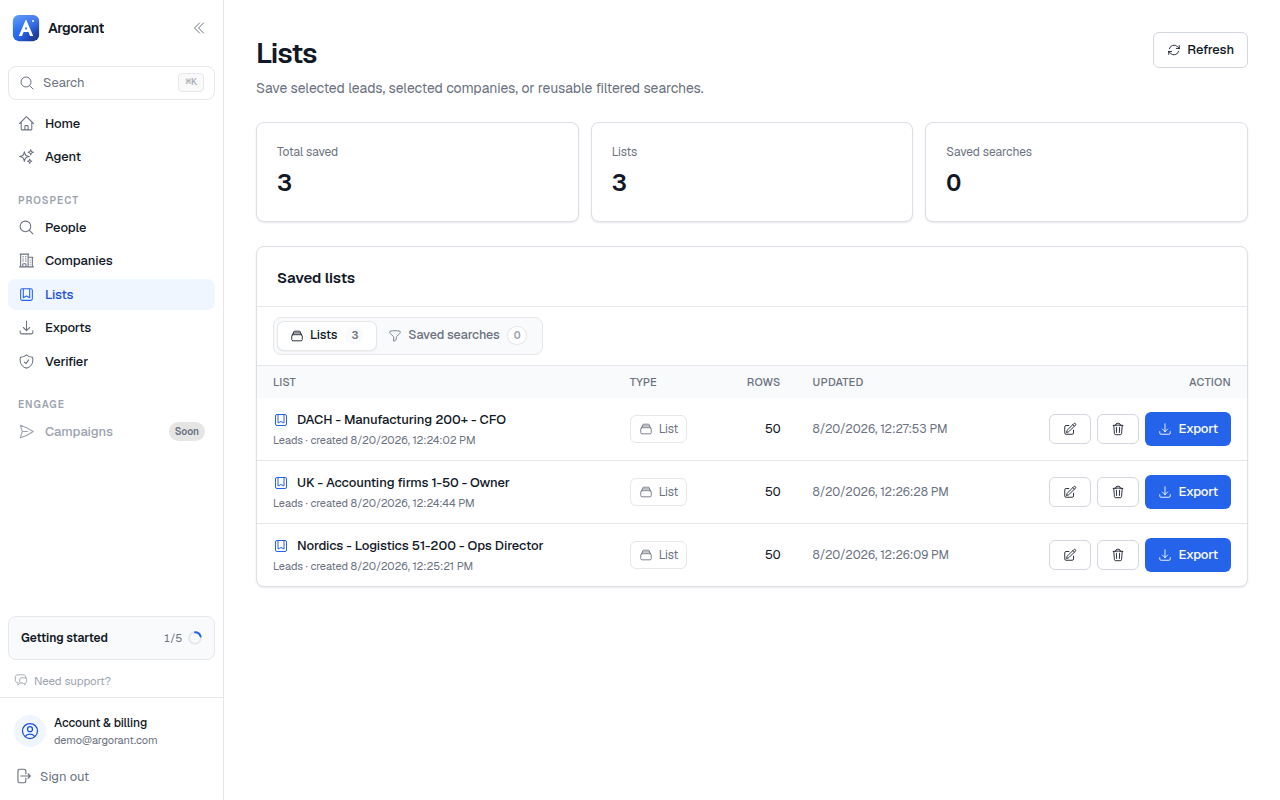The image size is (1280, 800).
Task: Click the sidebar Search field
Action: (x=111, y=83)
